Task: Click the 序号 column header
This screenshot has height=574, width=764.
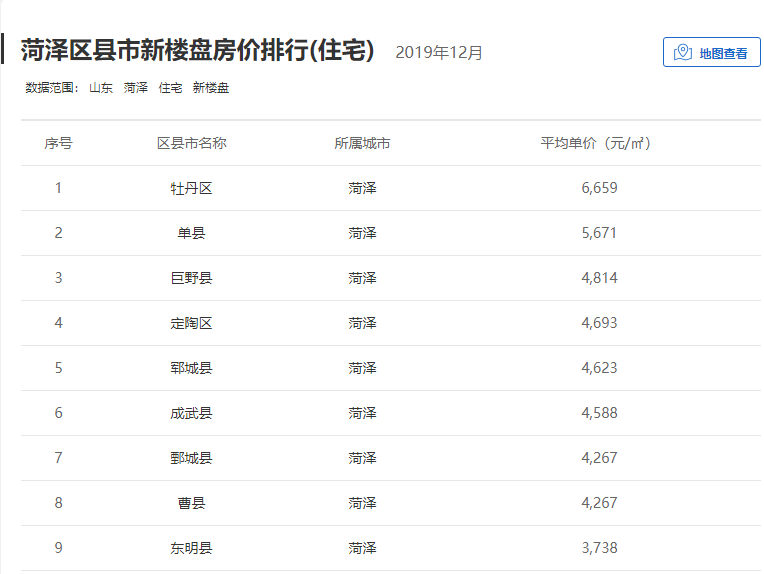Action: point(58,143)
